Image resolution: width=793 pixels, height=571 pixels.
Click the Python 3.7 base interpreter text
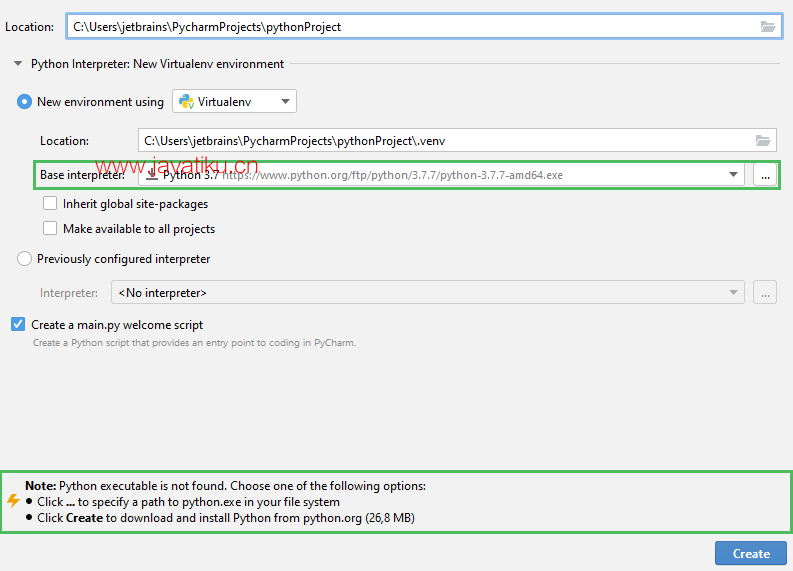click(x=190, y=175)
